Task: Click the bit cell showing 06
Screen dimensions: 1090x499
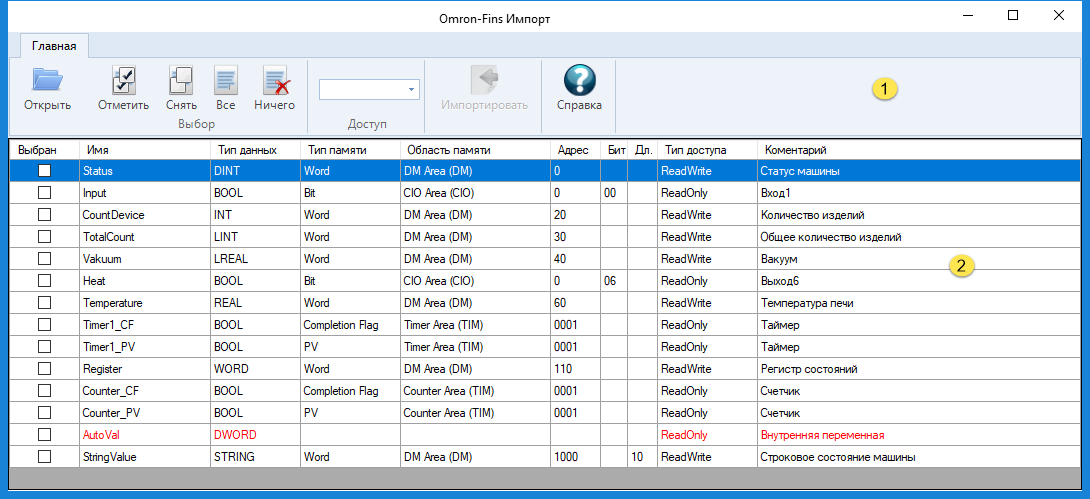Action: pos(614,281)
